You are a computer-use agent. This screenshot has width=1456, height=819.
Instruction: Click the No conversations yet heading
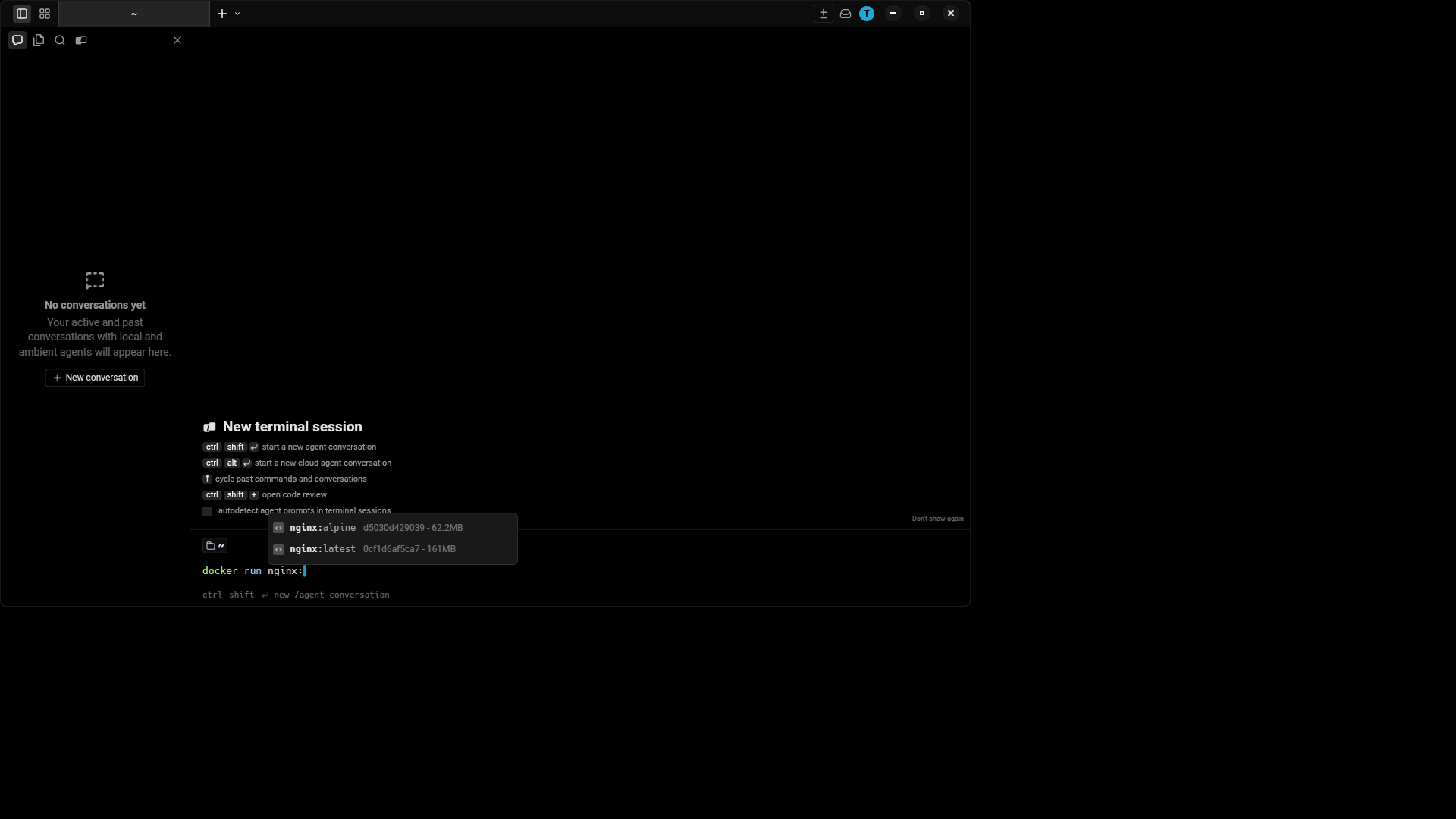pos(95,305)
